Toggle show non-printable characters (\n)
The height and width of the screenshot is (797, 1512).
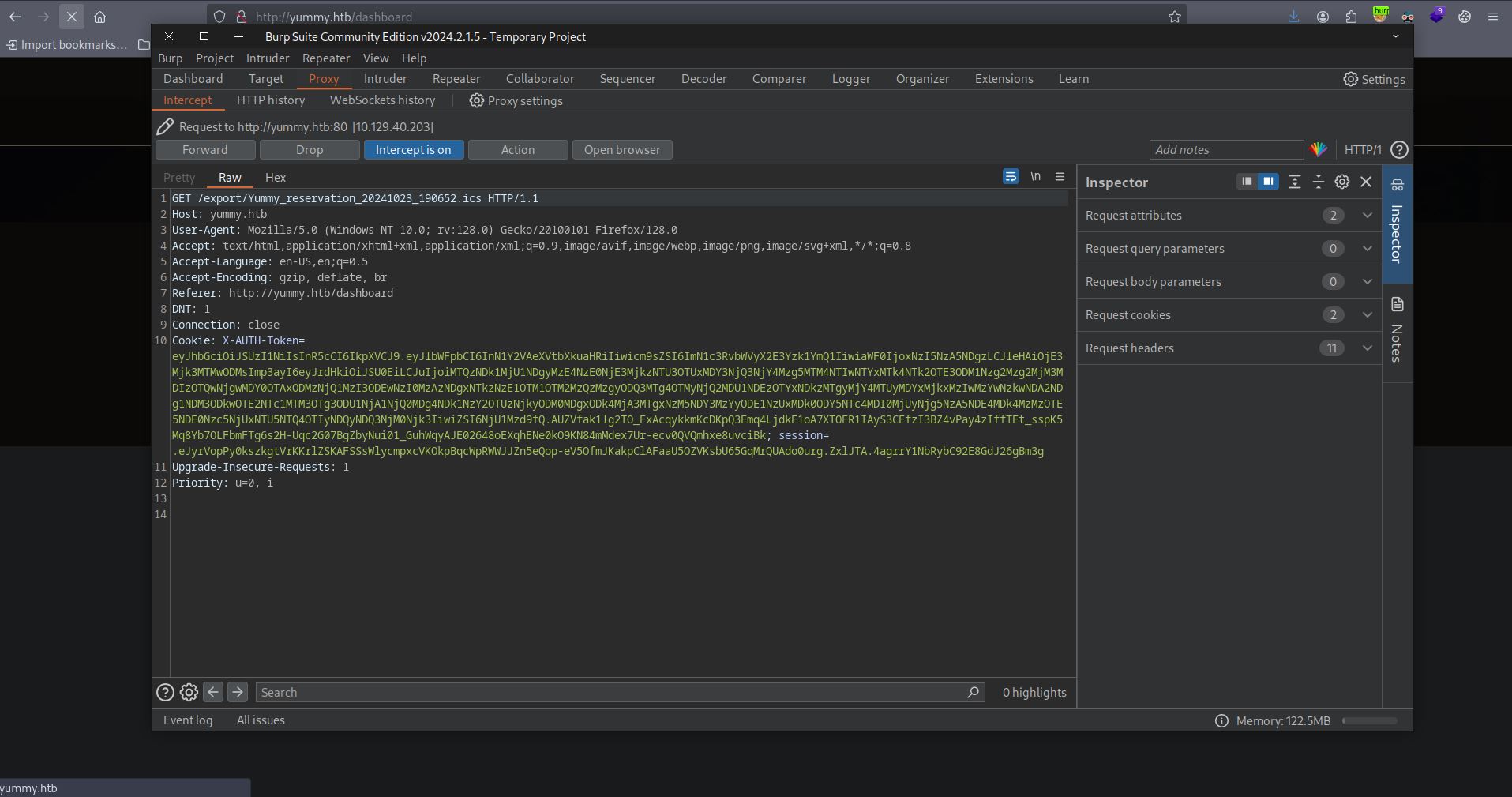(1035, 177)
